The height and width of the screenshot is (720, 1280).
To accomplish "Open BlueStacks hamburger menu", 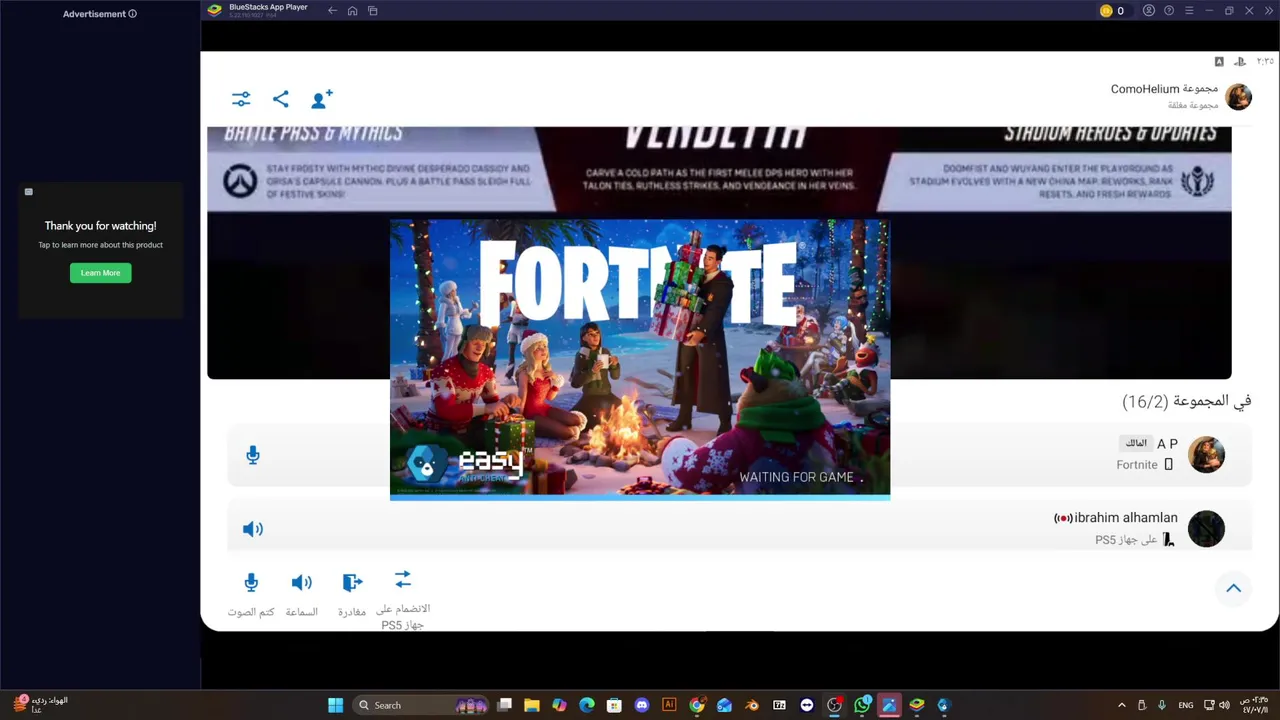I will pos(1189,11).
